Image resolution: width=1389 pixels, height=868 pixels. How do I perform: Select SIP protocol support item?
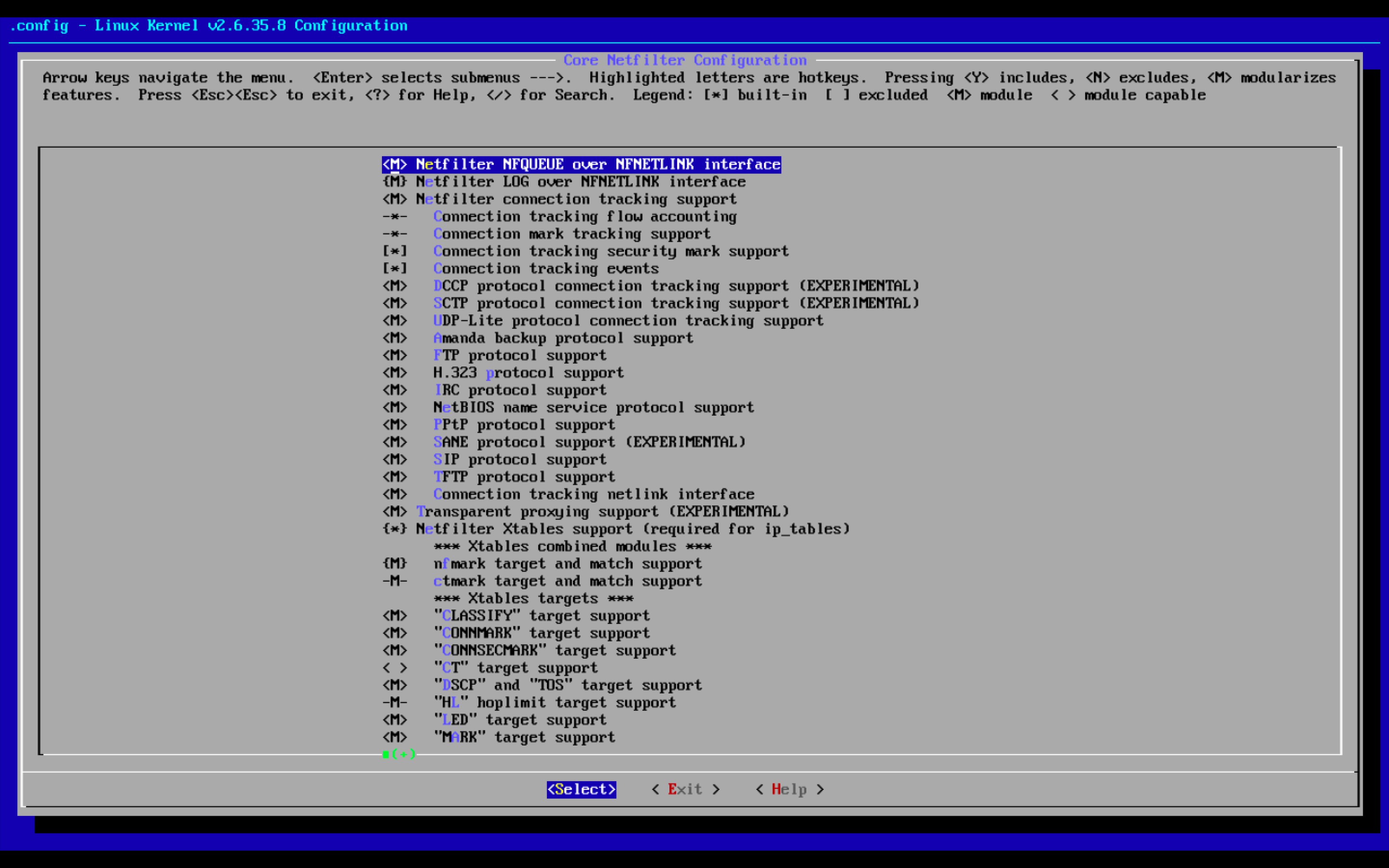[x=519, y=460]
